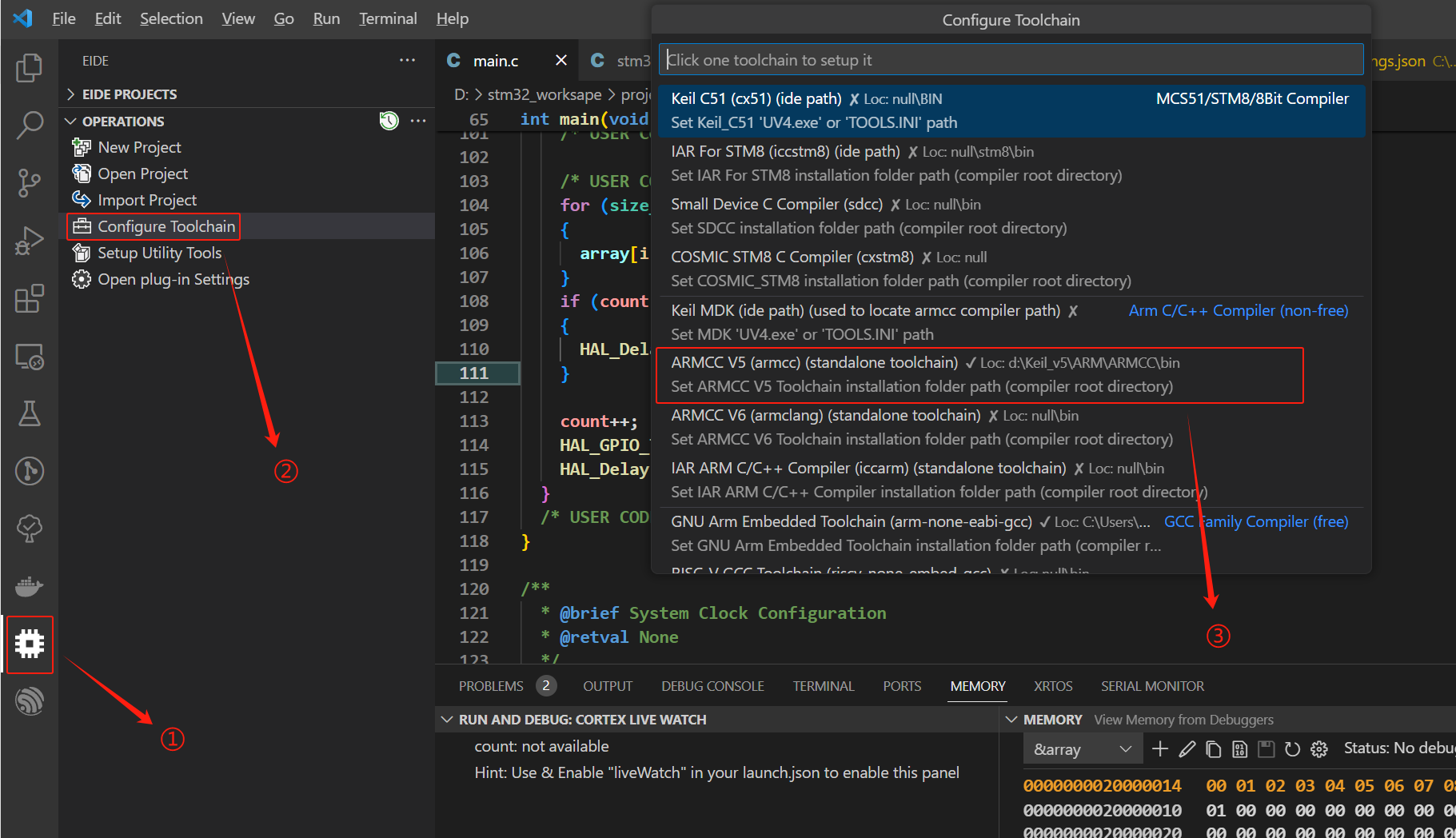Open Remote Explorer icon in activity bar

coord(30,356)
